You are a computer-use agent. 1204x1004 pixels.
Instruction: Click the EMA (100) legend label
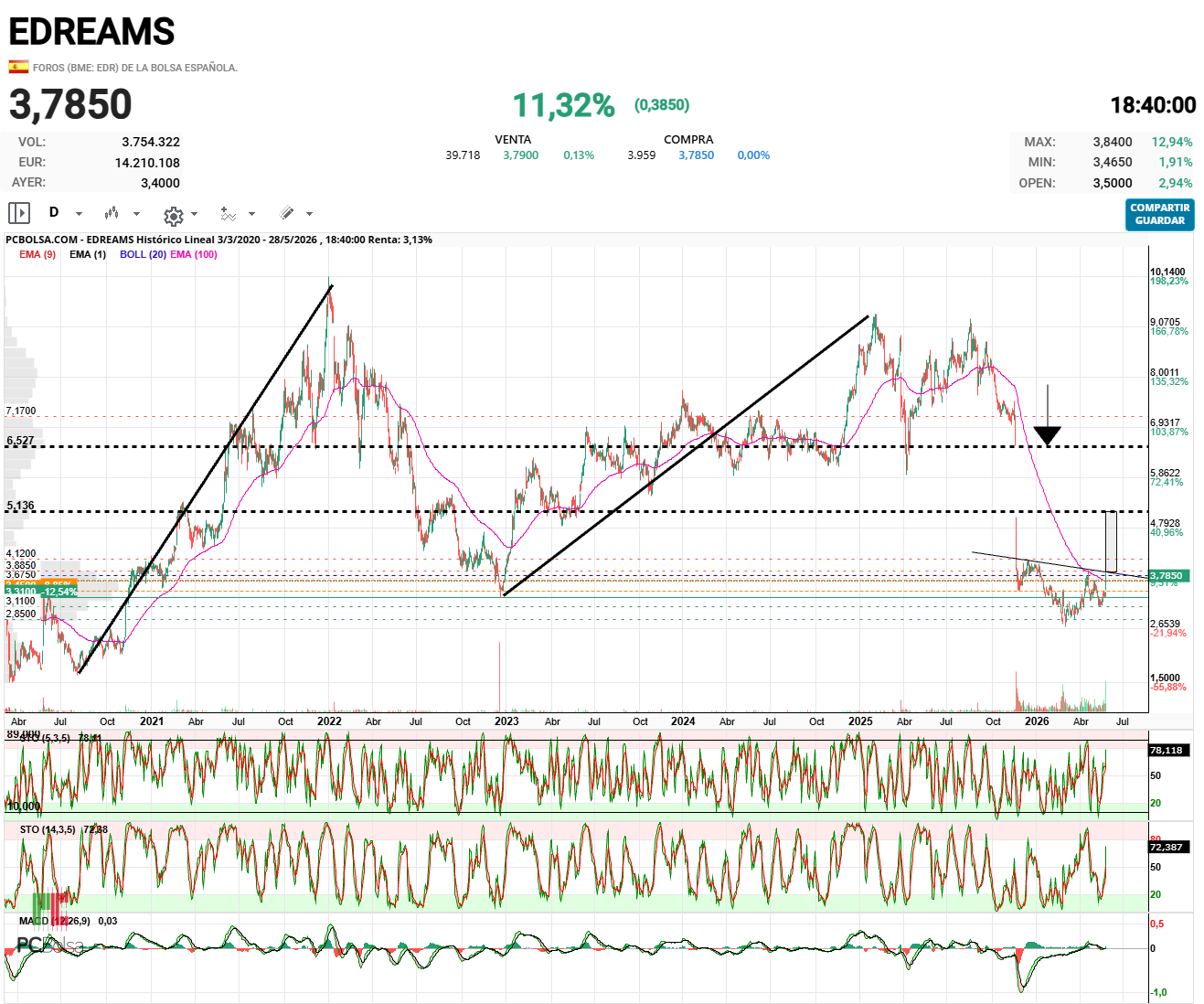pyautogui.click(x=194, y=254)
